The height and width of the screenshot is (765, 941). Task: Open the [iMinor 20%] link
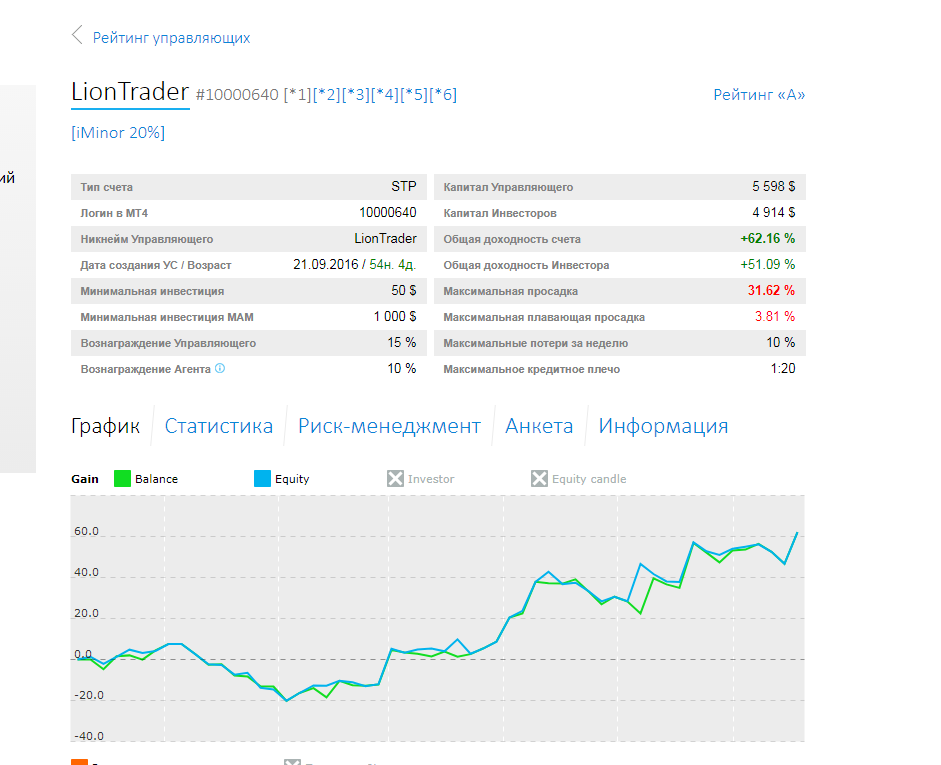(x=118, y=132)
